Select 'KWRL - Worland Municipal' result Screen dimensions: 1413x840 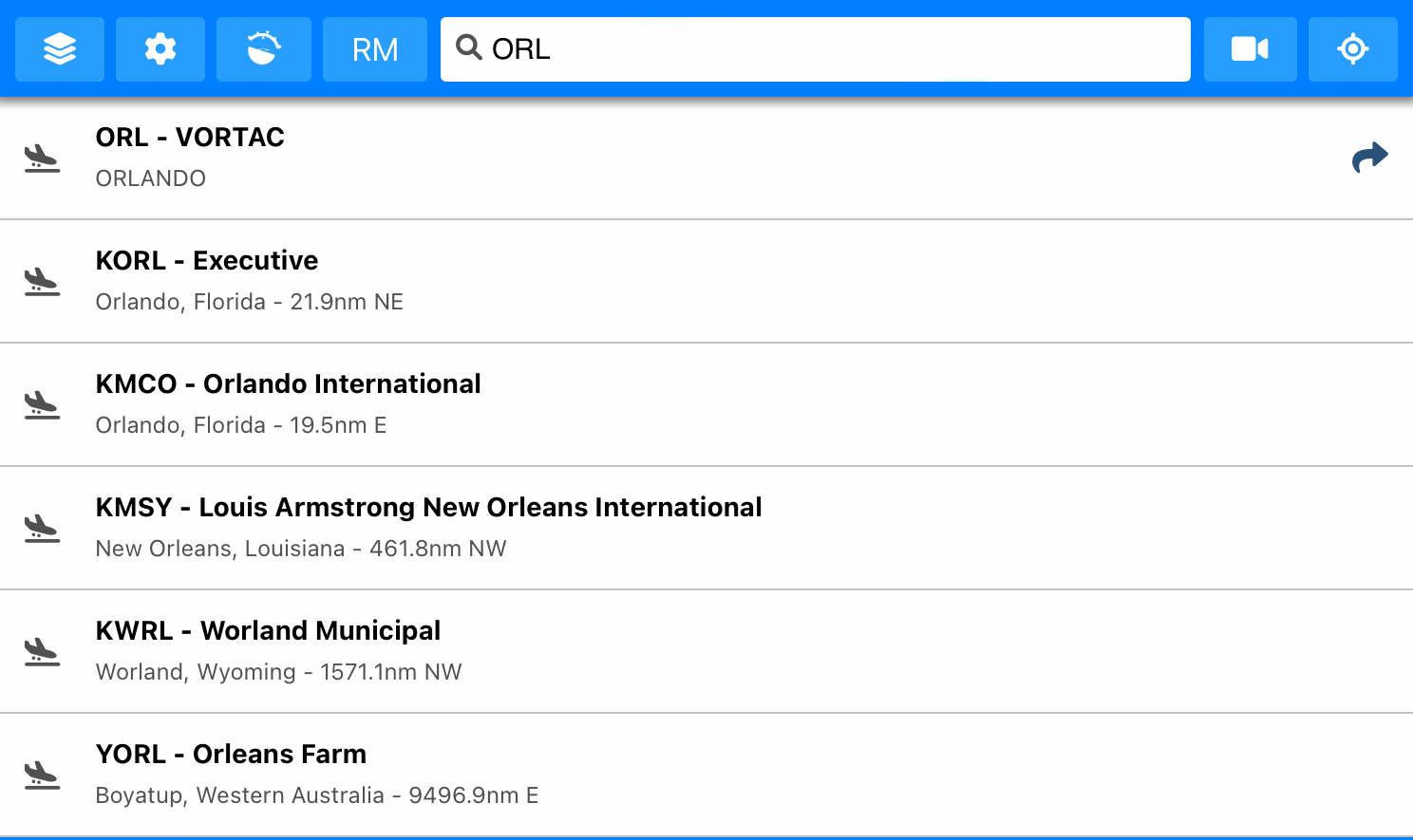[706, 651]
